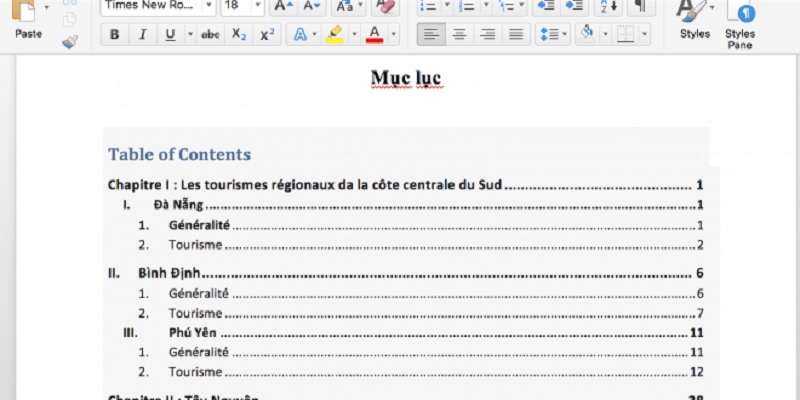Increase font size with the grow-font A icon
The width and height of the screenshot is (800, 400).
coord(284,6)
